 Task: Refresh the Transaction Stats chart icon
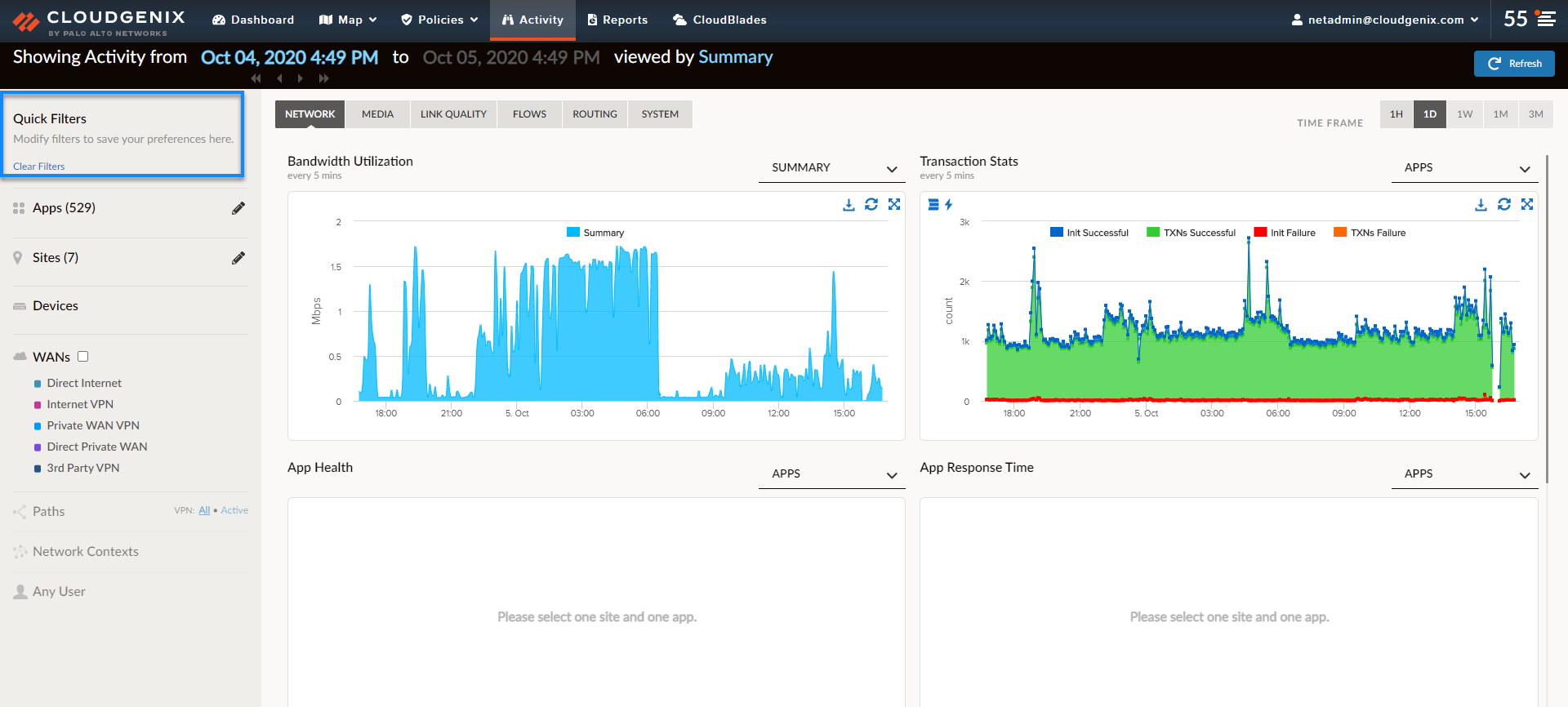point(1503,204)
